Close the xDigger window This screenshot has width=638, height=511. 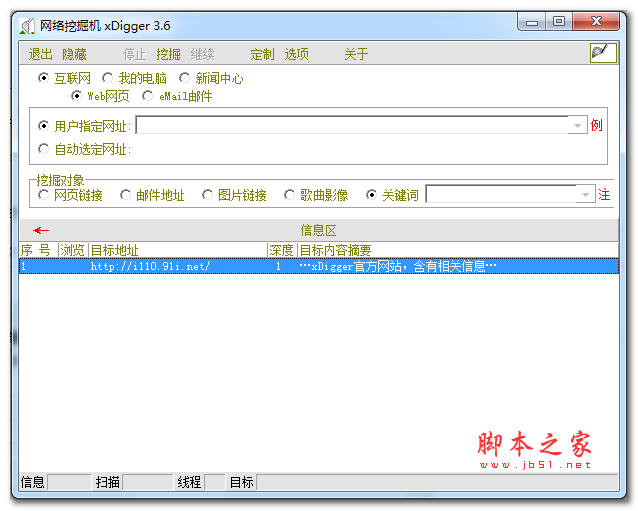[596, 21]
